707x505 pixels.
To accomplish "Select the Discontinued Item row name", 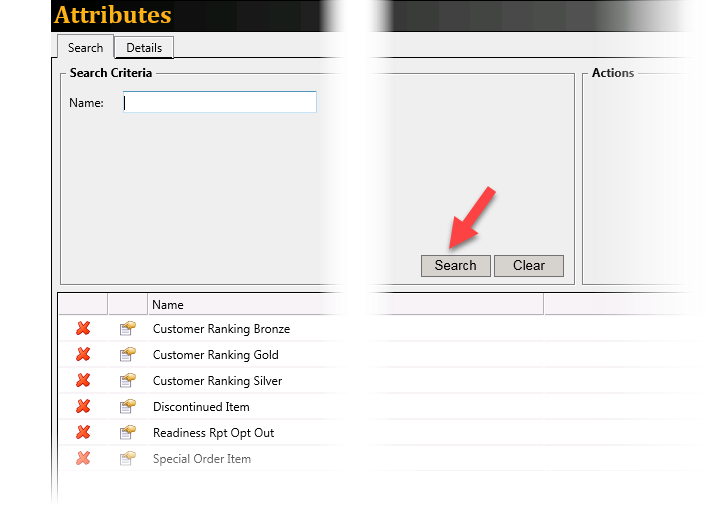I will (201, 407).
